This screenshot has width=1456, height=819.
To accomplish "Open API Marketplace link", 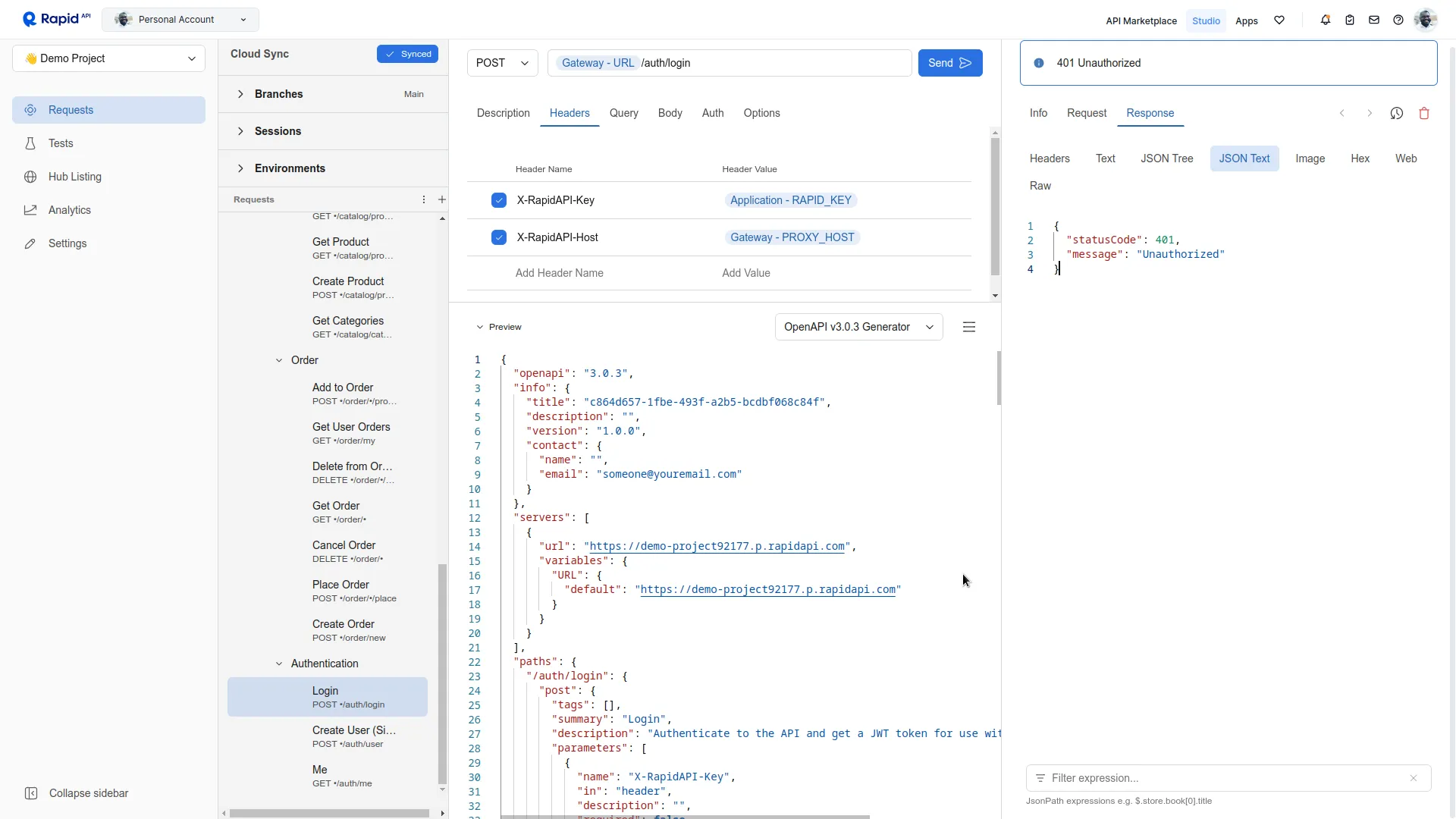I will 1141,21.
